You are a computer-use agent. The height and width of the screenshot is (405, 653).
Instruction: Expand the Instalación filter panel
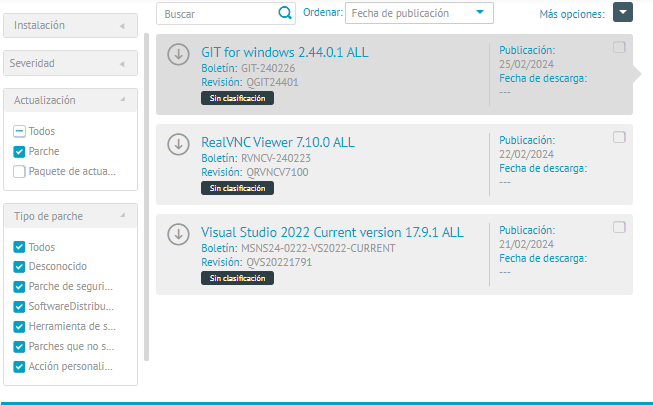coord(70,25)
